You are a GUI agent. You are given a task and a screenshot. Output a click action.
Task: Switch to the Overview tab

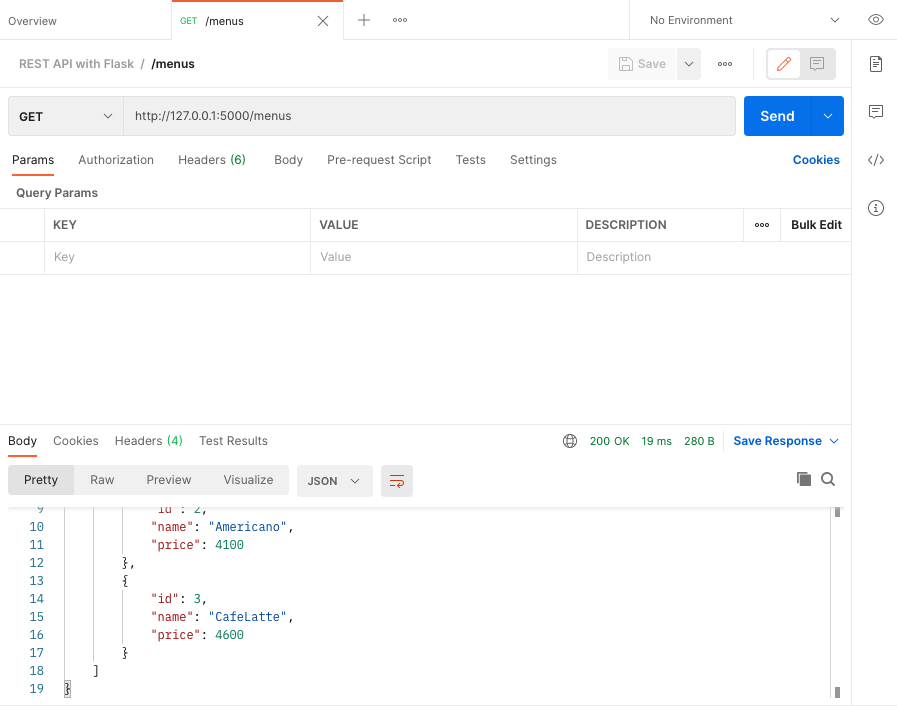point(32,21)
